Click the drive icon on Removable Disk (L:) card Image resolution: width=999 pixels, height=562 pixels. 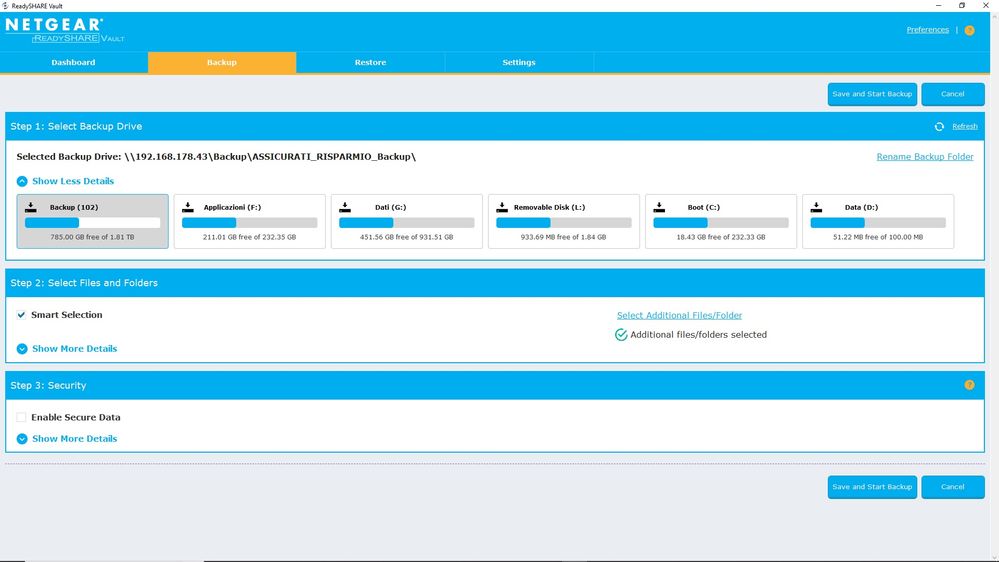502,207
